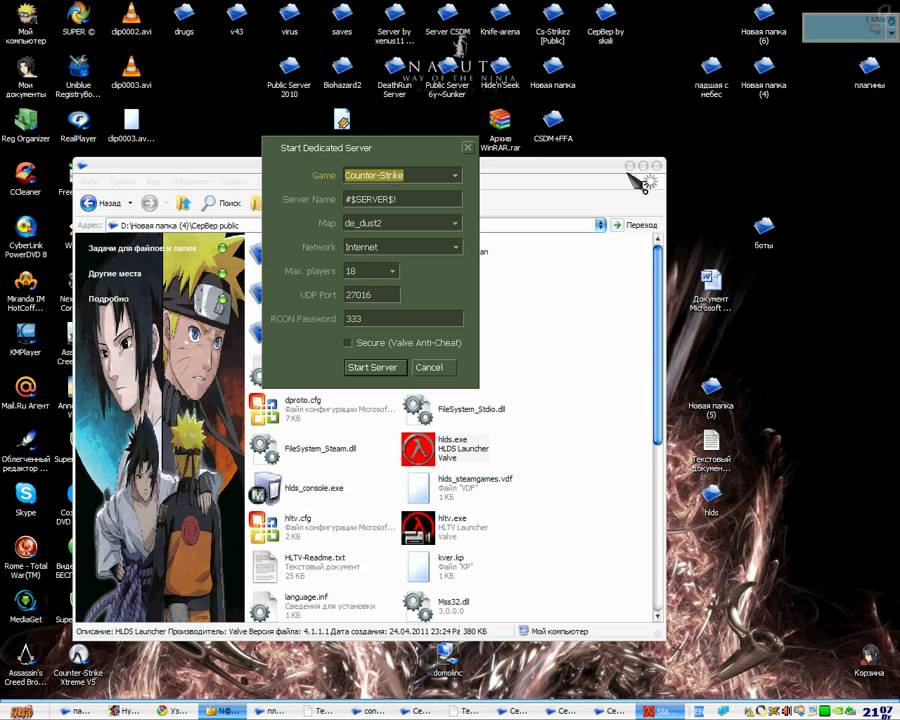Select Rome - Total War desktop icon
Viewport: 900px width, 720px height.
25,557
